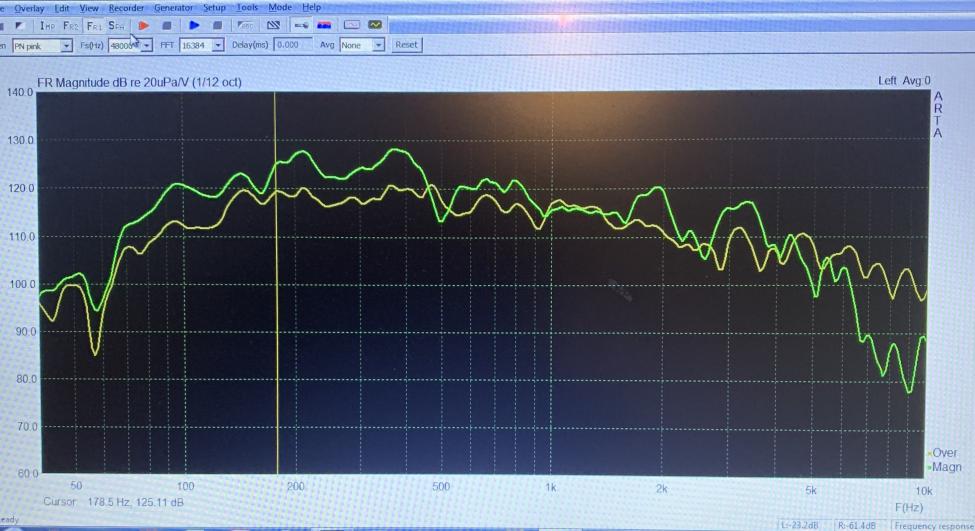Click the black-background curve display icon
Image resolution: width=975 pixels, height=531 pixels.
tap(375, 25)
